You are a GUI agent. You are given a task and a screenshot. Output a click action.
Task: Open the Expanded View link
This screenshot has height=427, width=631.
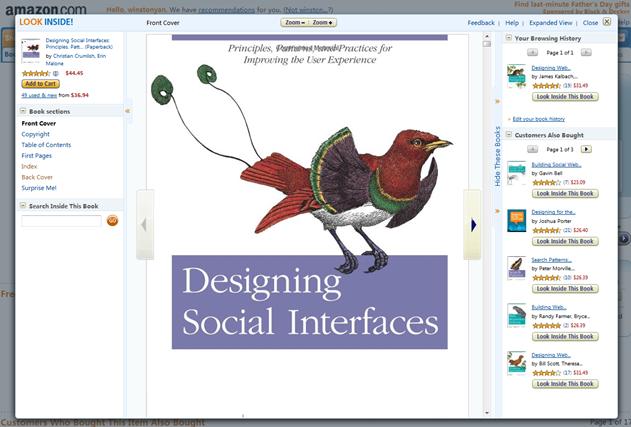pos(551,22)
